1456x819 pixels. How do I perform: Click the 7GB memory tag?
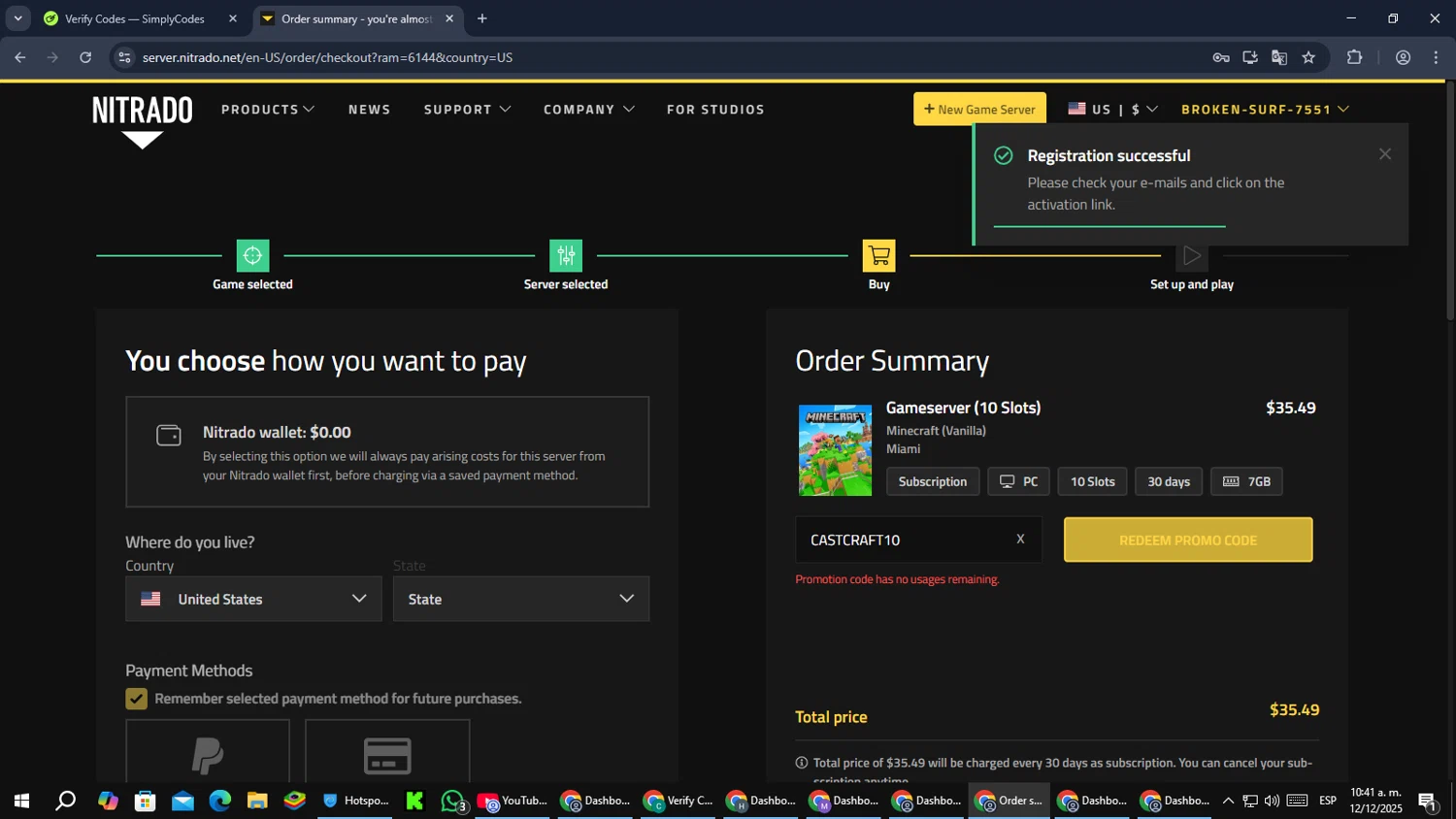(x=1246, y=481)
